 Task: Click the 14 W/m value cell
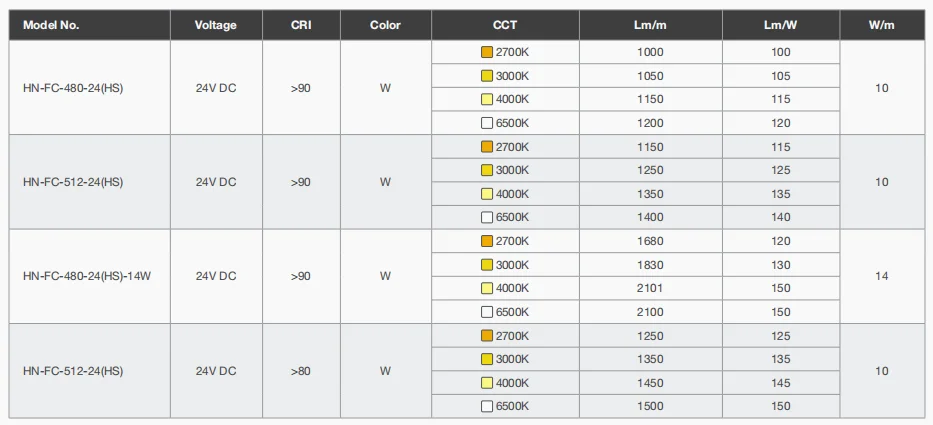tap(881, 276)
